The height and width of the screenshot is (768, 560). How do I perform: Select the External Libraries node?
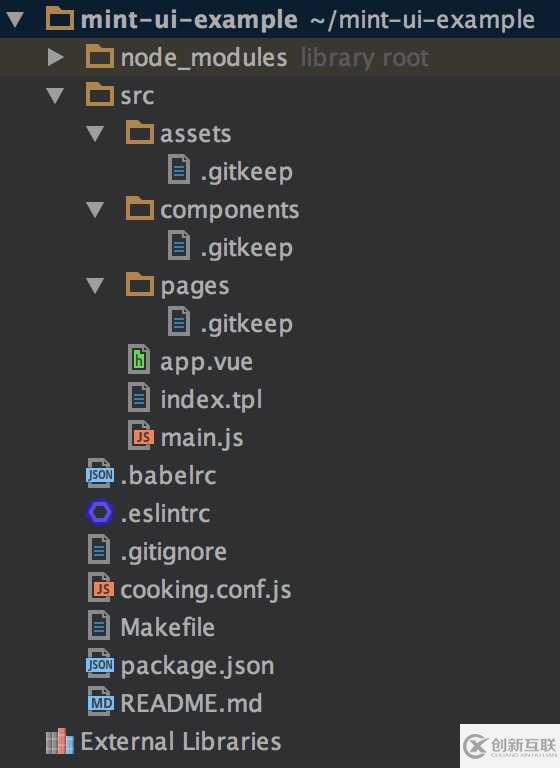click(181, 741)
